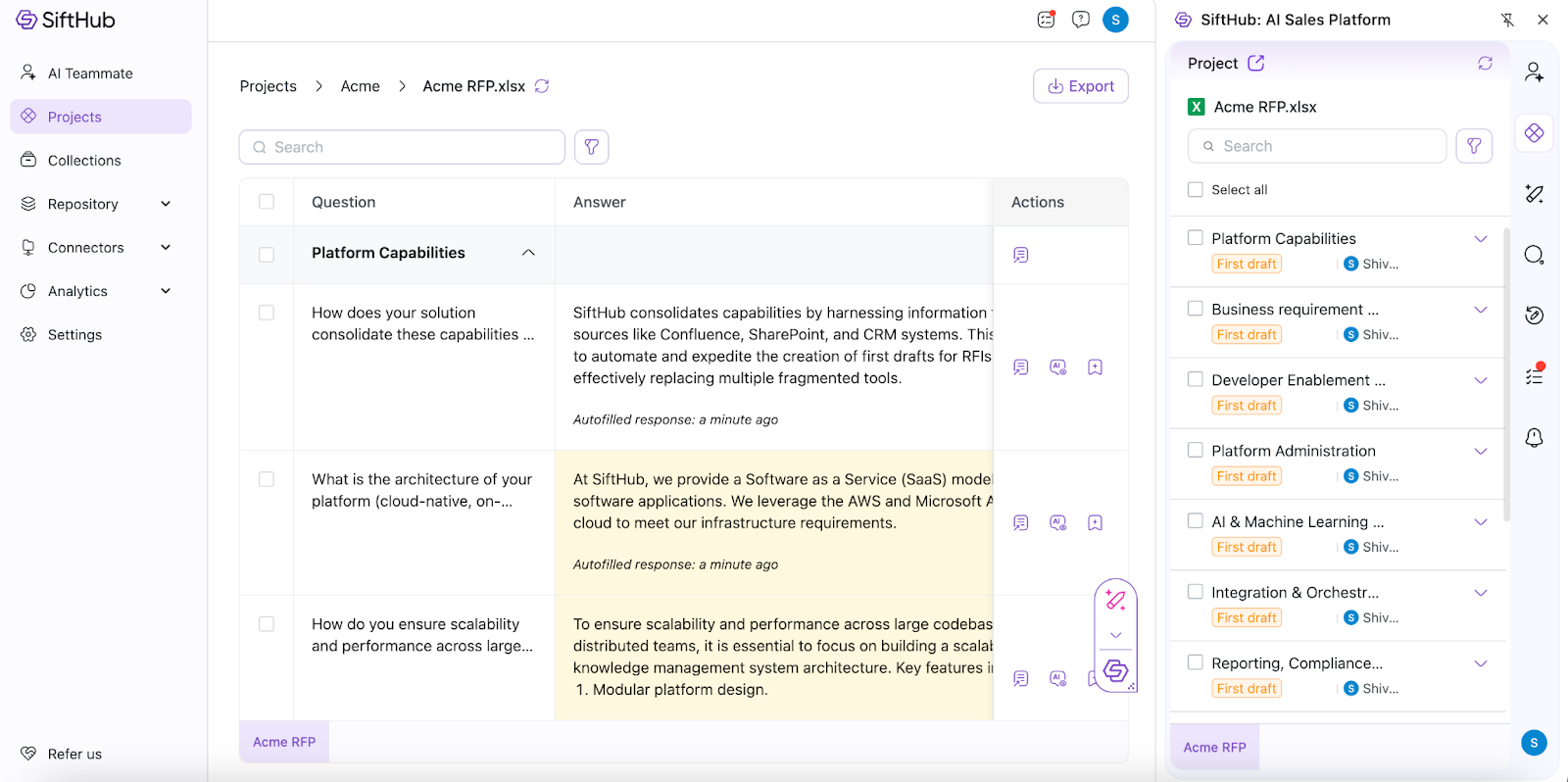Go to Projects breadcrumb link

tap(268, 86)
